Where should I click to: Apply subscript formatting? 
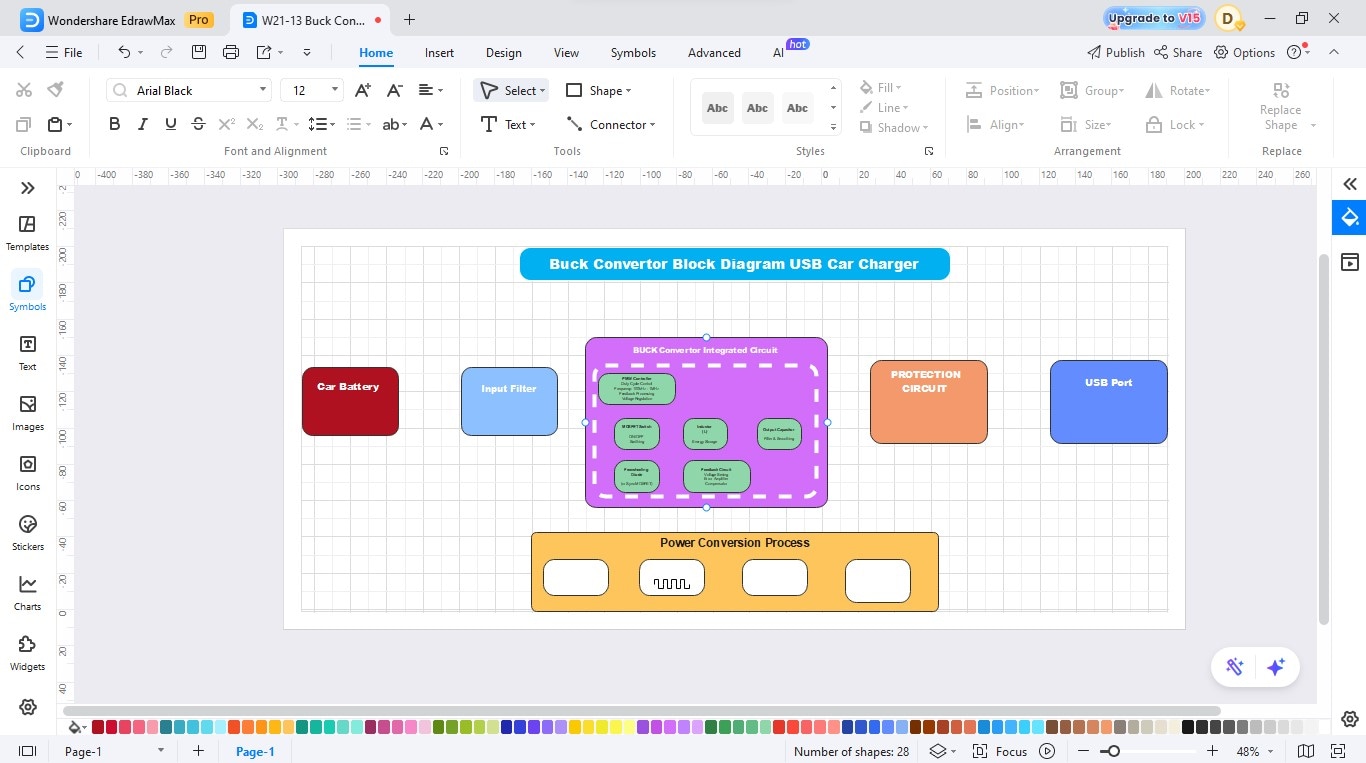[255, 124]
